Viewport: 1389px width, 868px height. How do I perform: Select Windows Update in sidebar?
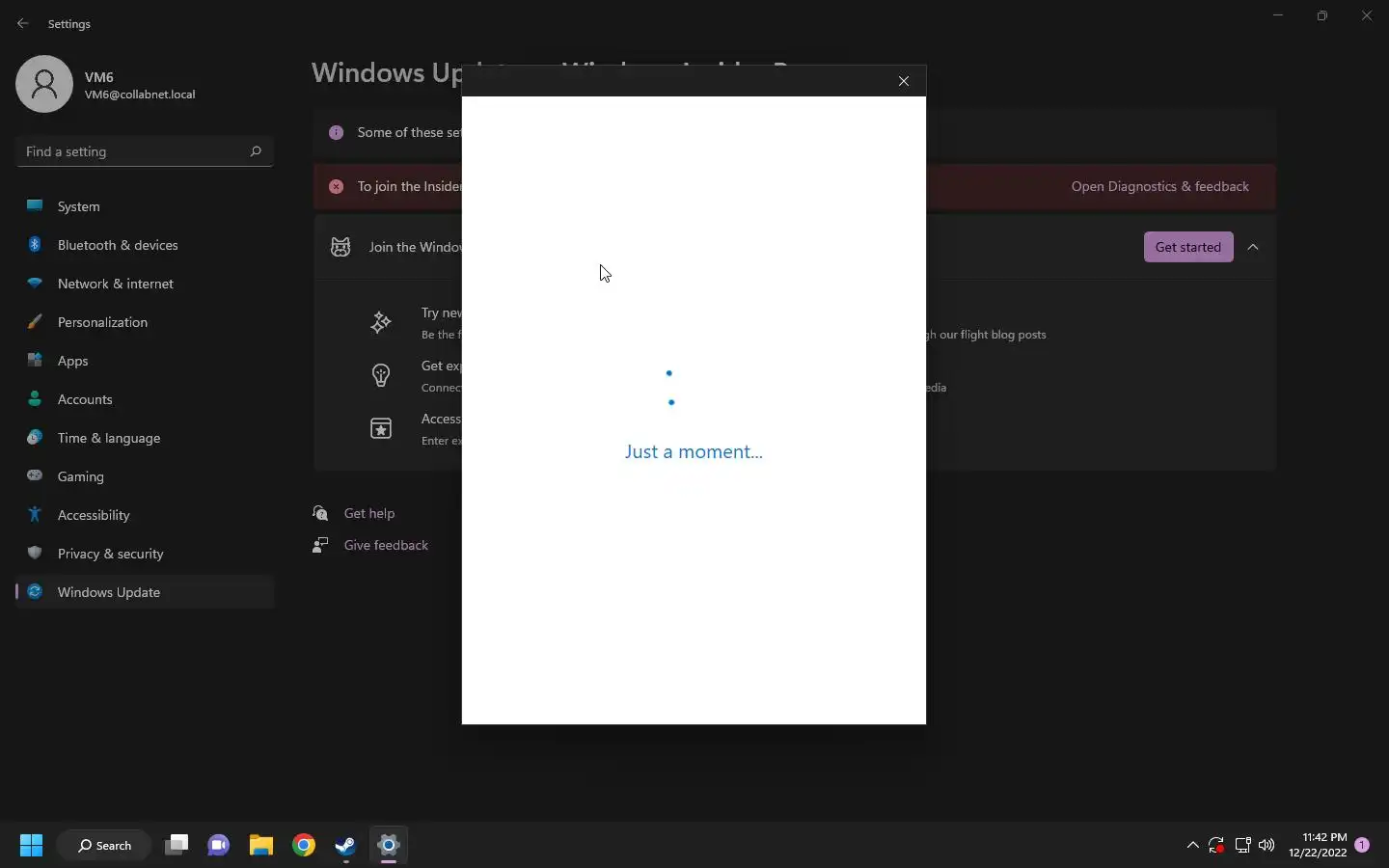point(145,592)
